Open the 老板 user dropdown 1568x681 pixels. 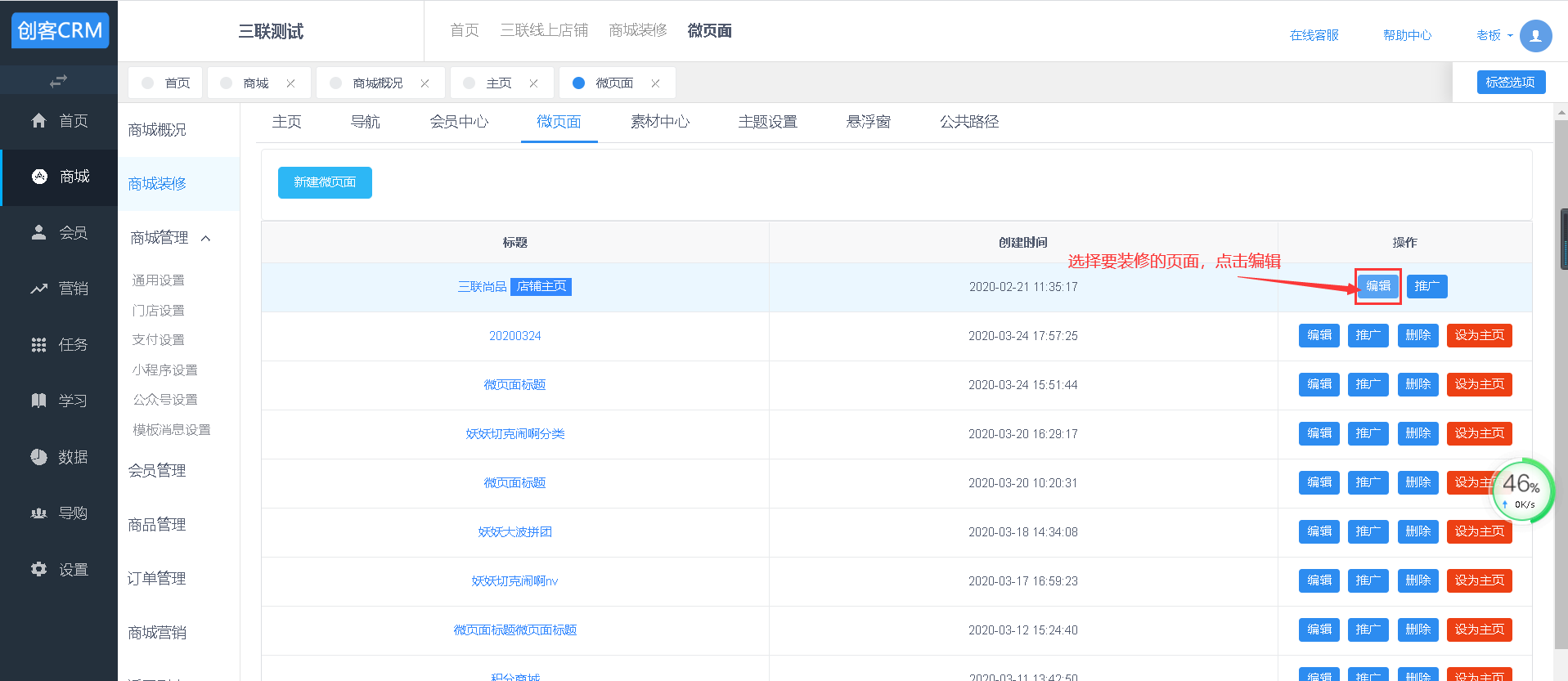click(x=1494, y=35)
